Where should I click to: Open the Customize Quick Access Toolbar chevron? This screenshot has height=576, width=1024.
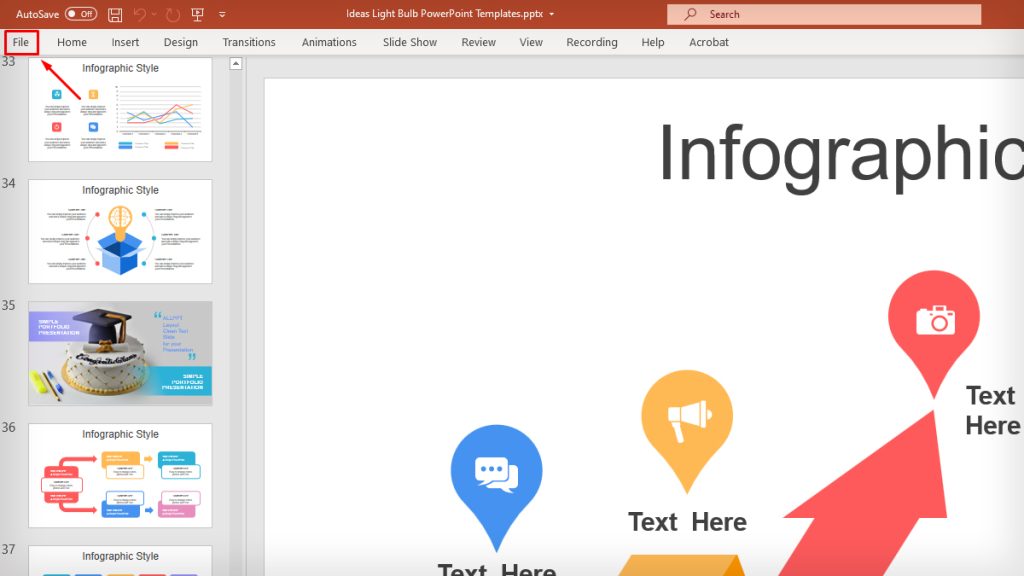coord(222,14)
